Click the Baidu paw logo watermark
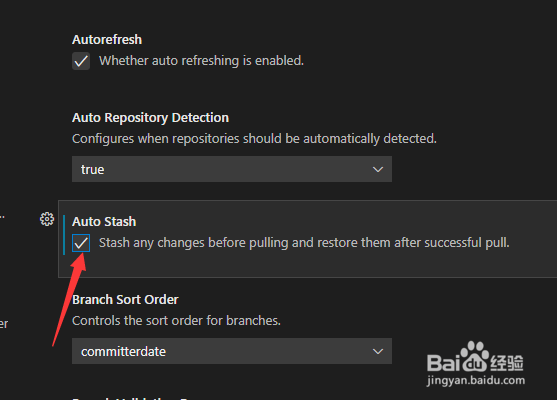The height and width of the screenshot is (400, 557). click(475, 357)
